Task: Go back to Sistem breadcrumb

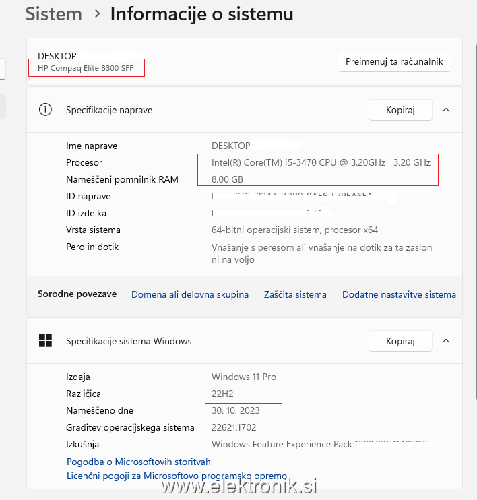Action: tap(54, 14)
